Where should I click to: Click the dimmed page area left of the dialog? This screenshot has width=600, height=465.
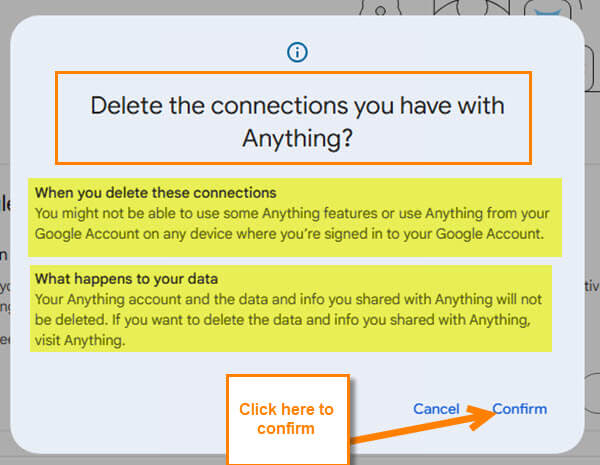point(5,300)
